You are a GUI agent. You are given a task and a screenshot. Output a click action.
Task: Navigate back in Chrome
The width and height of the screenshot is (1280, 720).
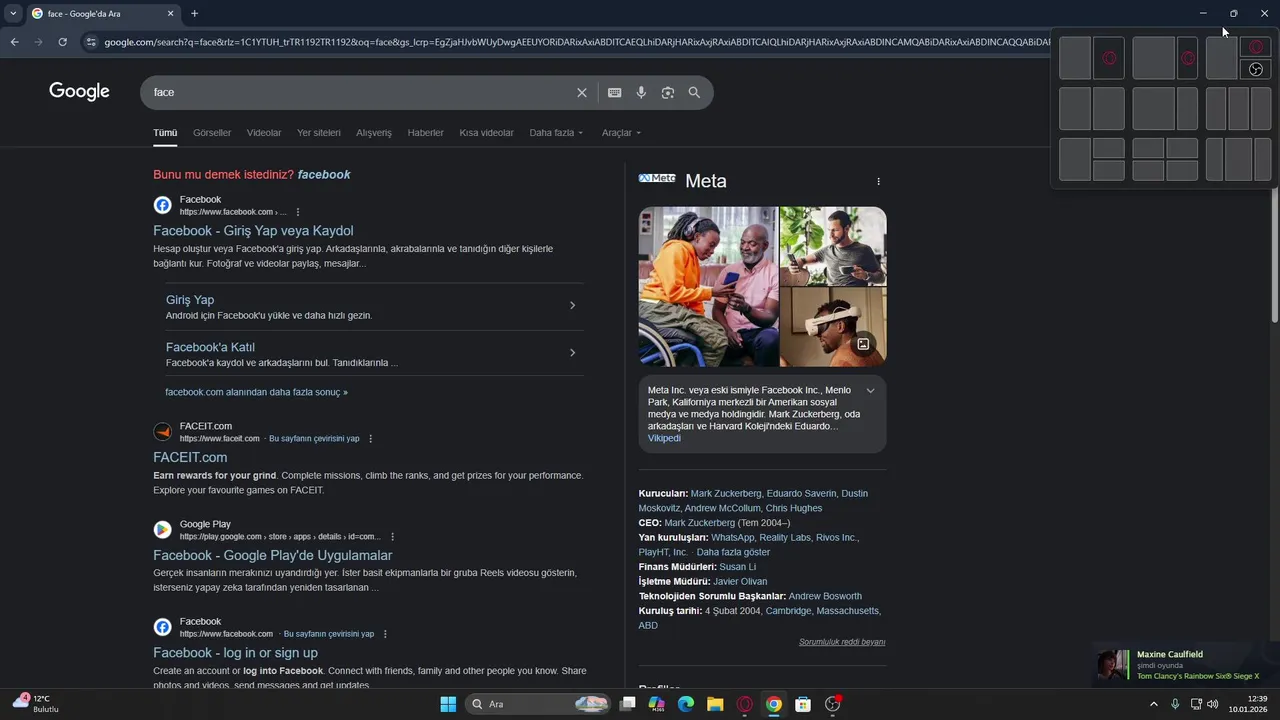[14, 42]
